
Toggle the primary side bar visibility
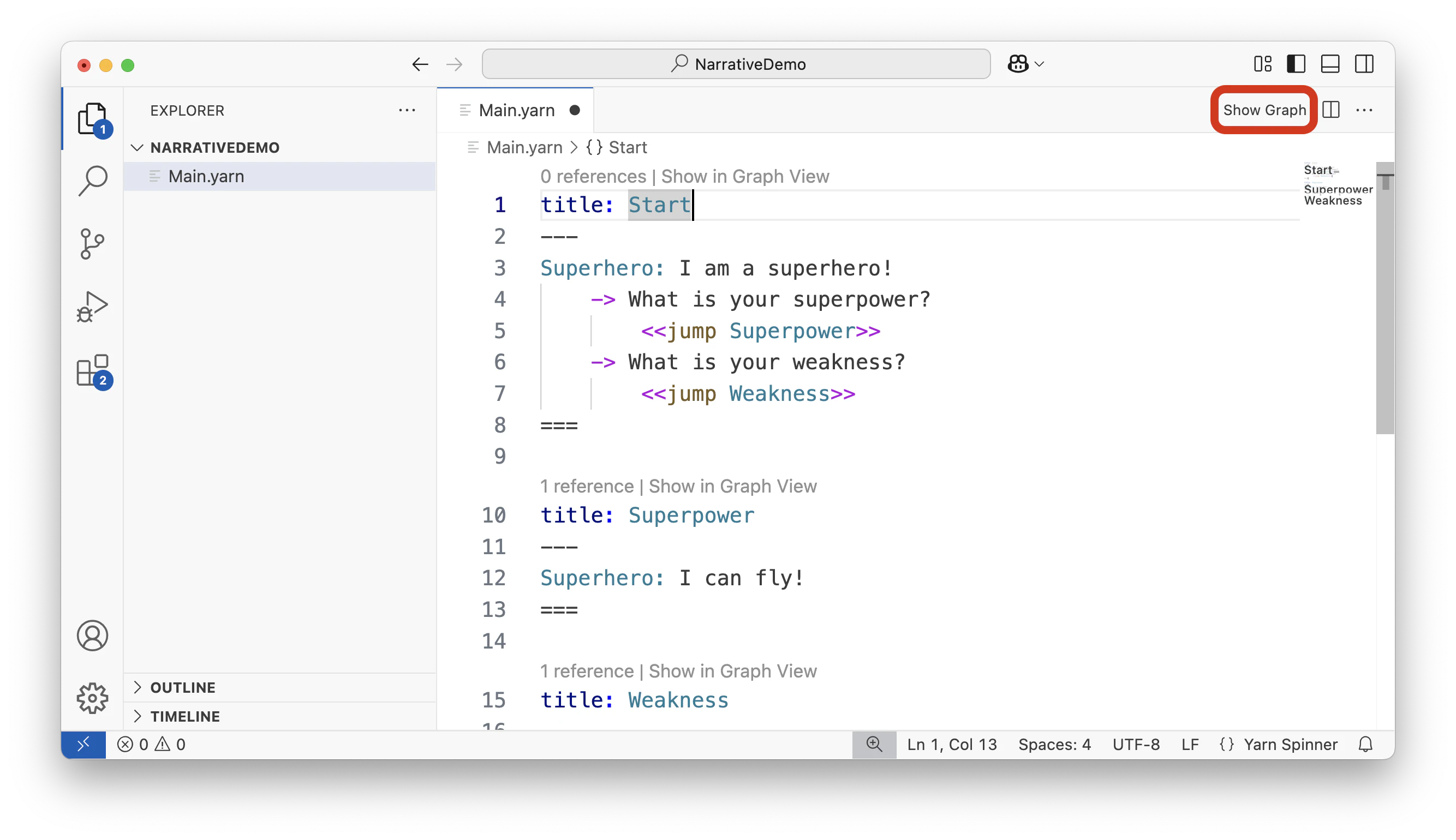pyautogui.click(x=1296, y=64)
